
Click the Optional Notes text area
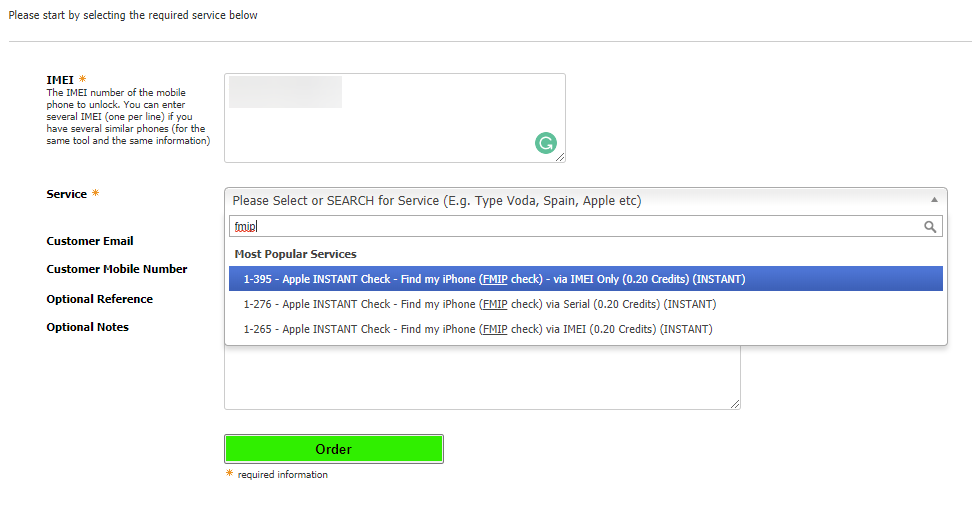click(x=482, y=377)
